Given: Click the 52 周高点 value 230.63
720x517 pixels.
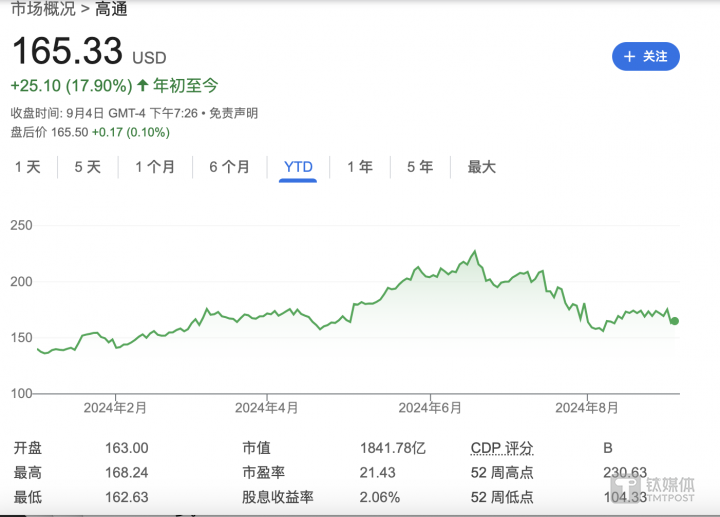Looking at the screenshot, I should point(625,473).
